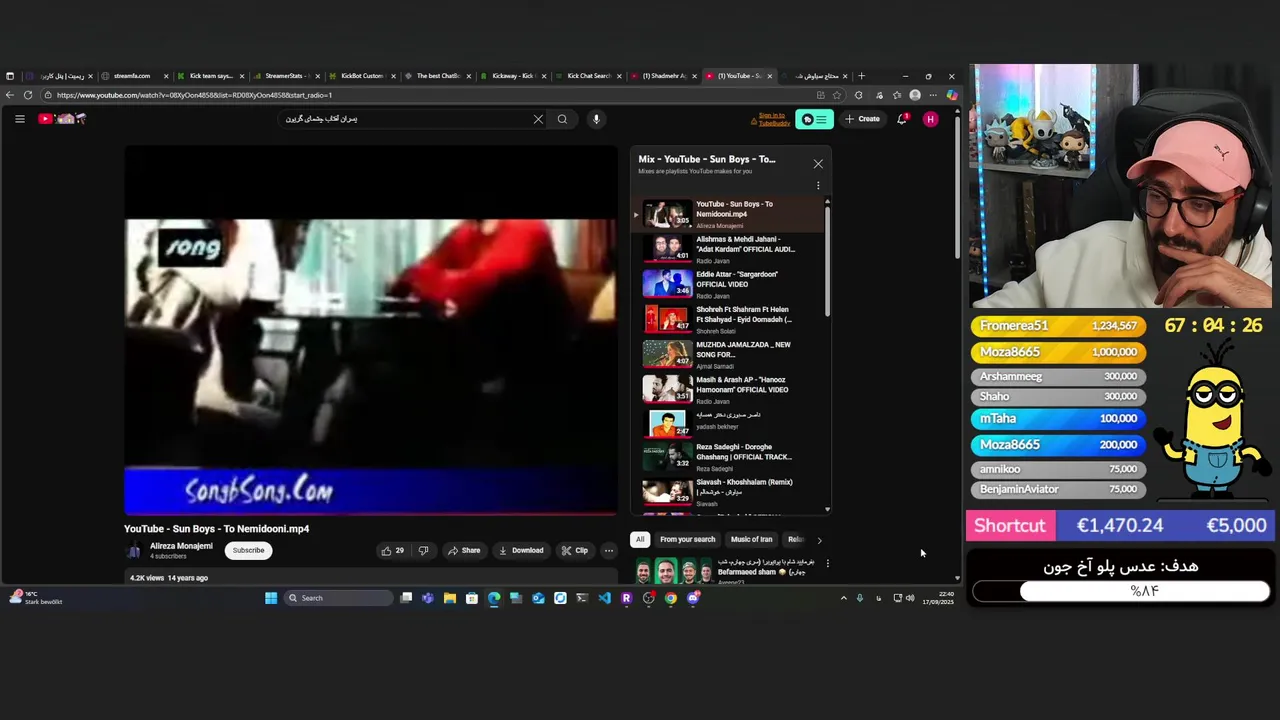Click the browser address bar URL

click(x=194, y=95)
